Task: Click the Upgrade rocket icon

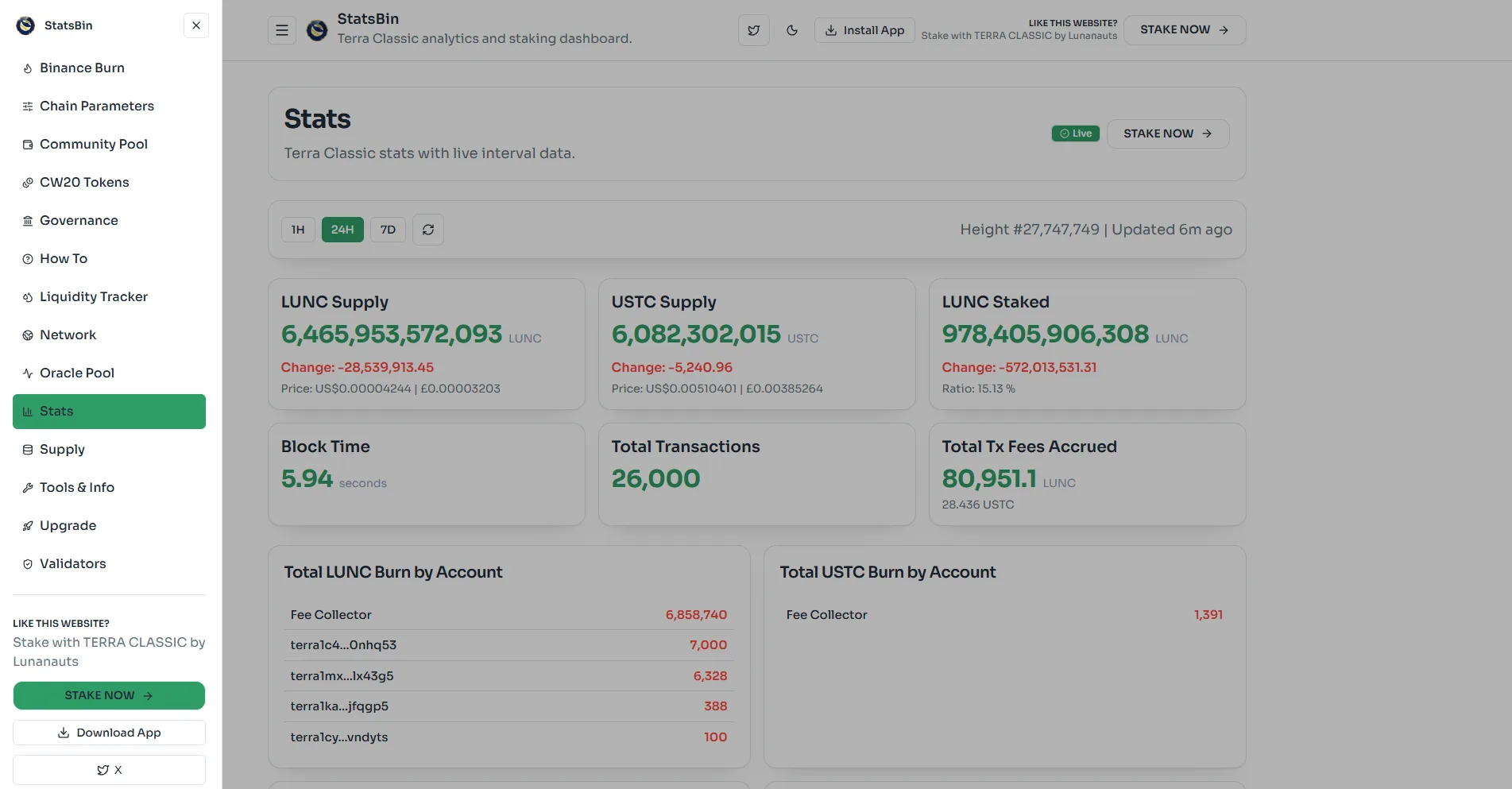Action: pyautogui.click(x=28, y=526)
